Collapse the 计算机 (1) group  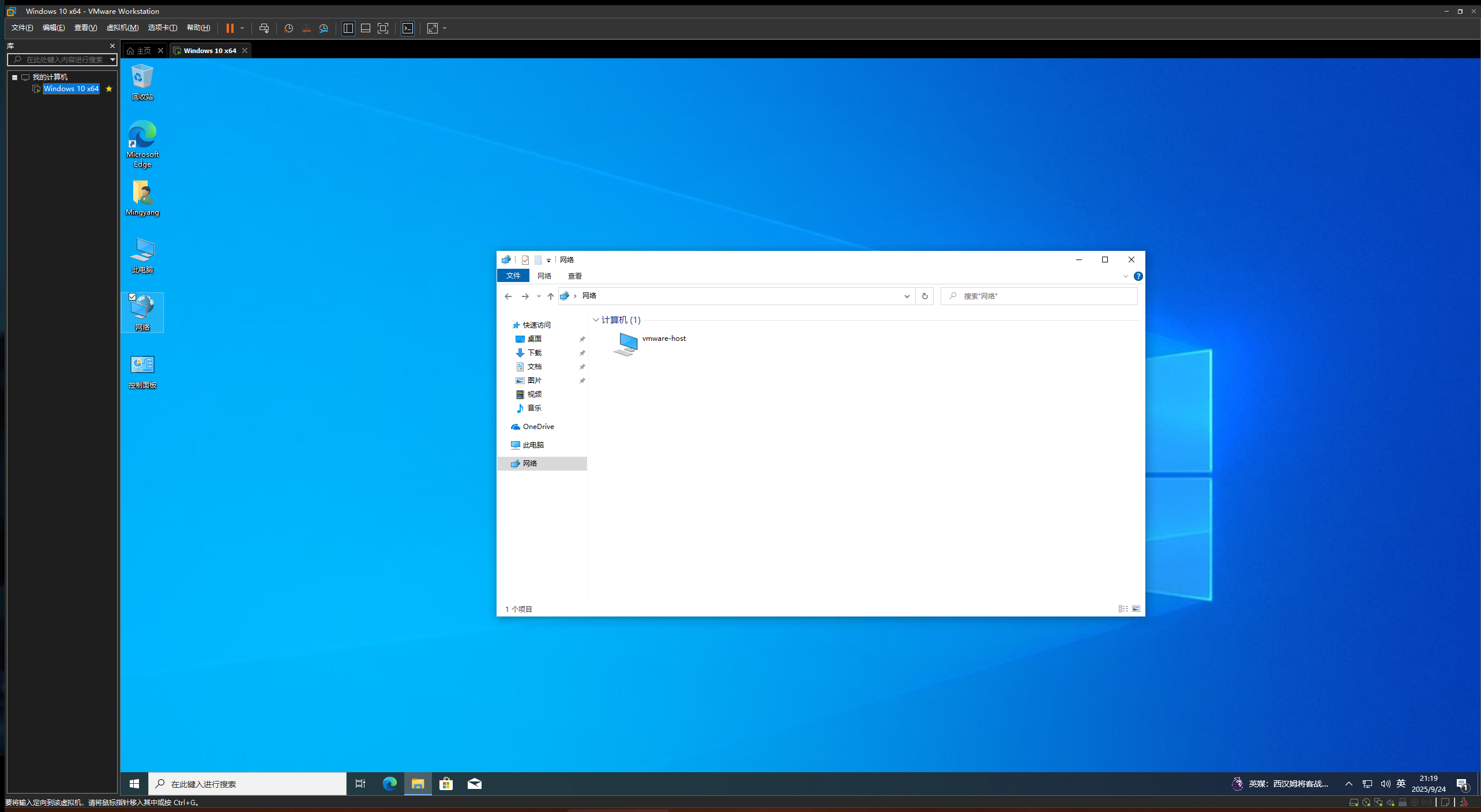point(596,320)
